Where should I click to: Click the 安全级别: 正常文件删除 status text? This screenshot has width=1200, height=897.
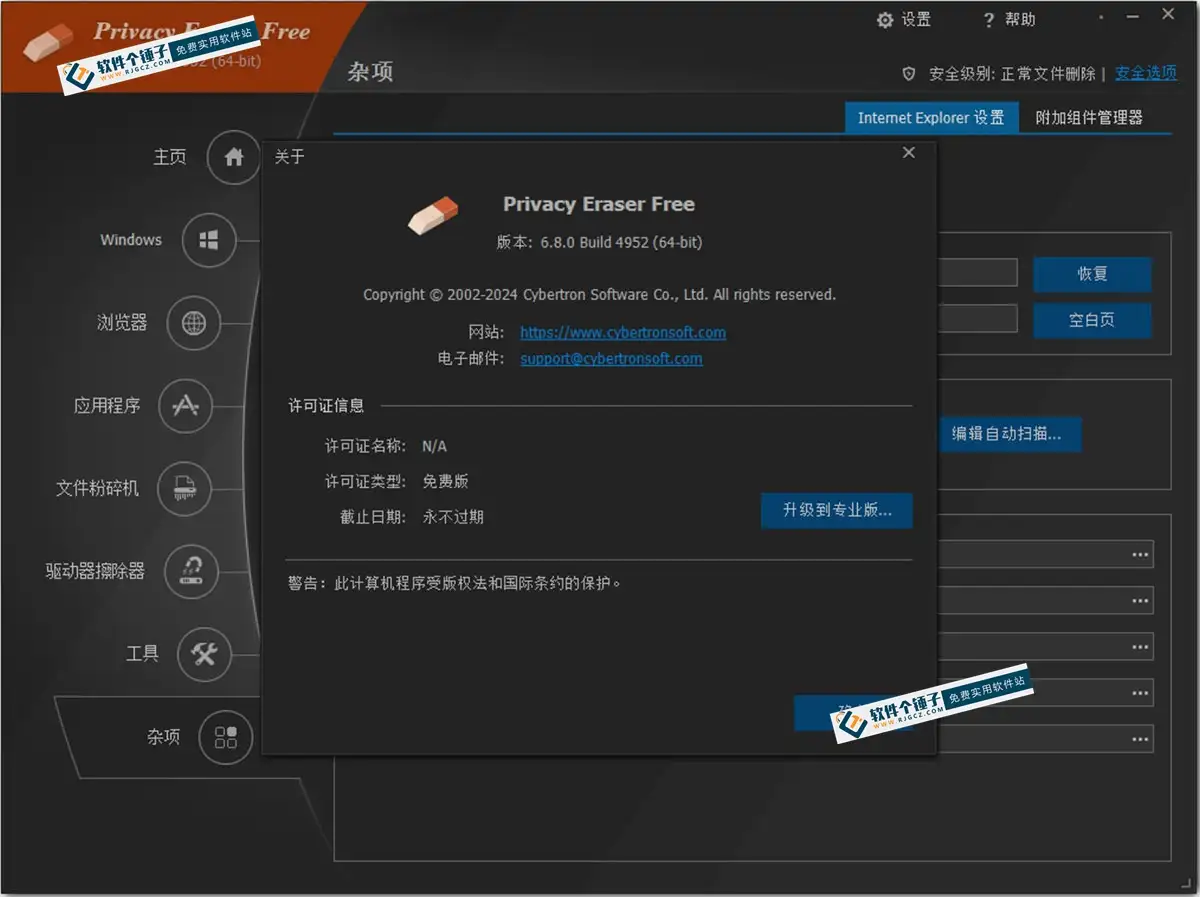click(x=1012, y=74)
